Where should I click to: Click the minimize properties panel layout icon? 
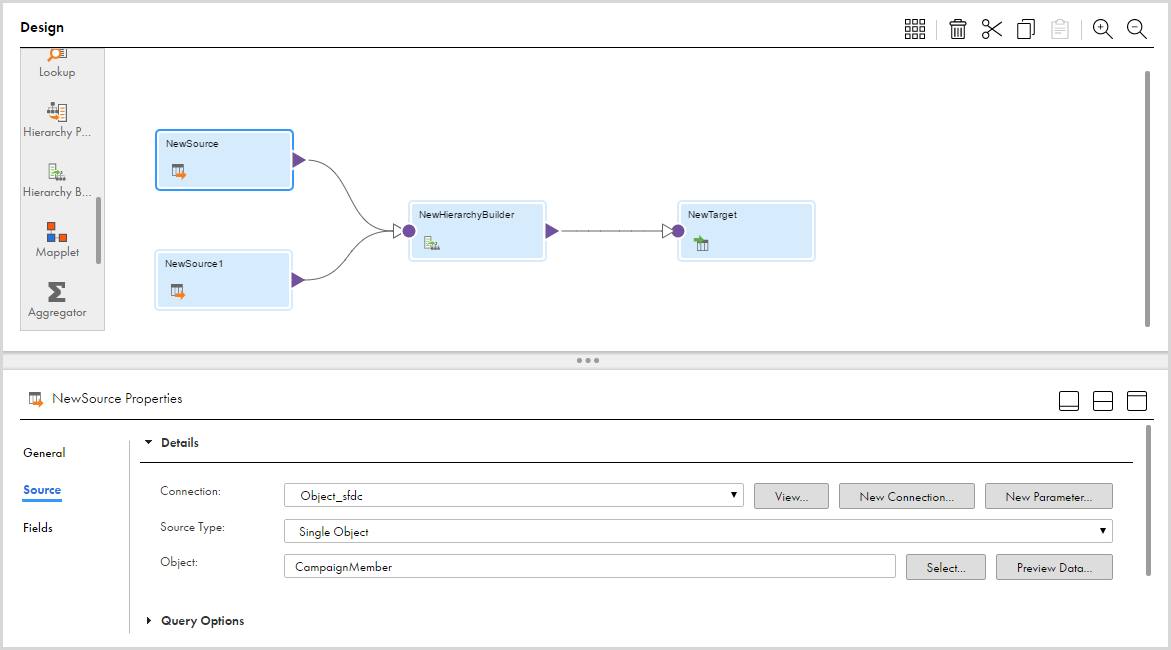pos(1069,401)
